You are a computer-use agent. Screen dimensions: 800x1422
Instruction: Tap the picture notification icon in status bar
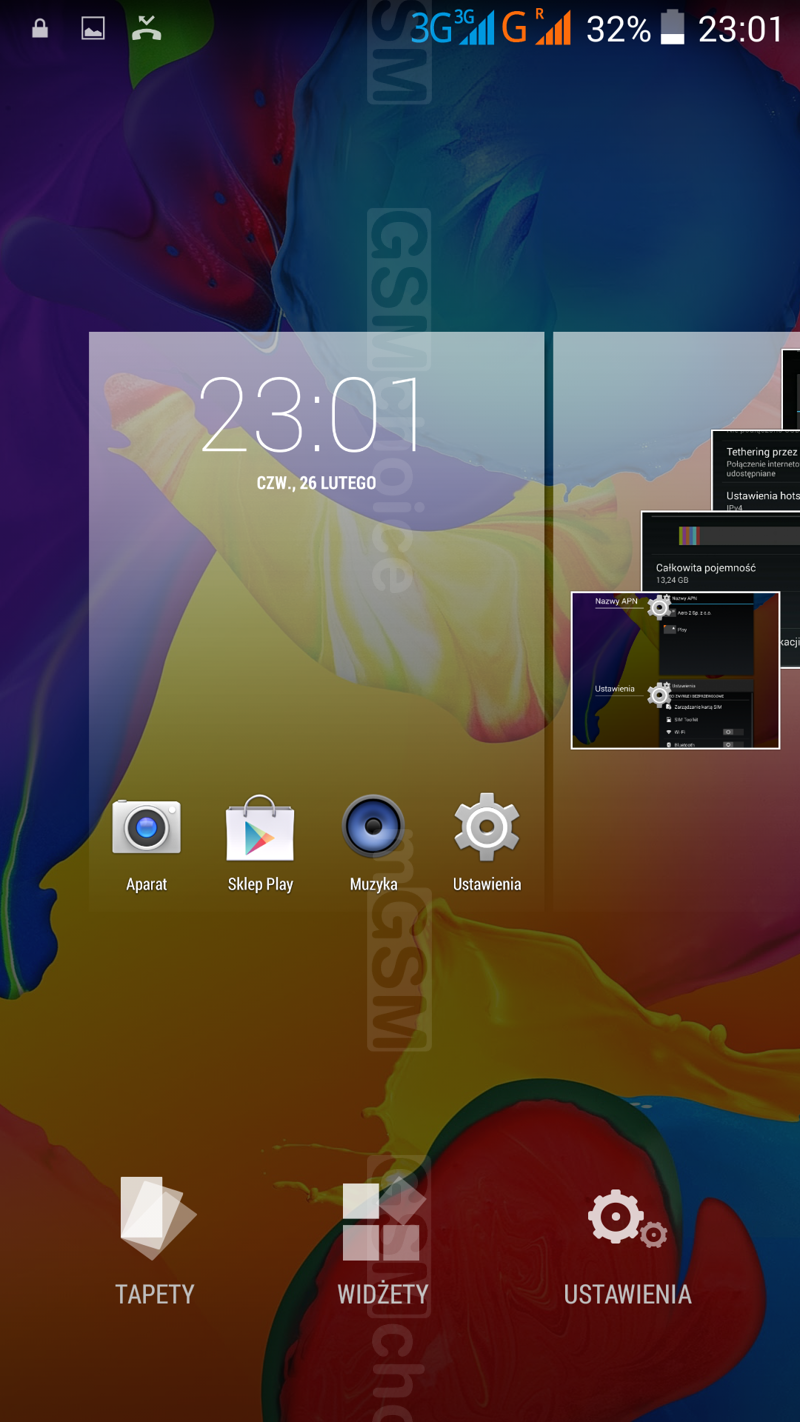[x=93, y=28]
